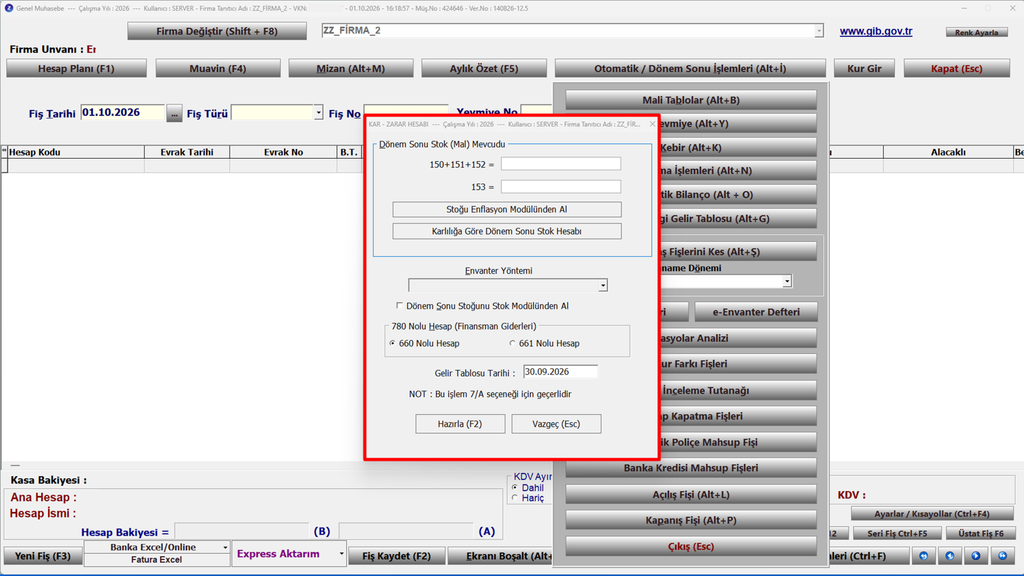
Task: Save with Fiş Kaydet (F2)
Action: [x=396, y=556]
